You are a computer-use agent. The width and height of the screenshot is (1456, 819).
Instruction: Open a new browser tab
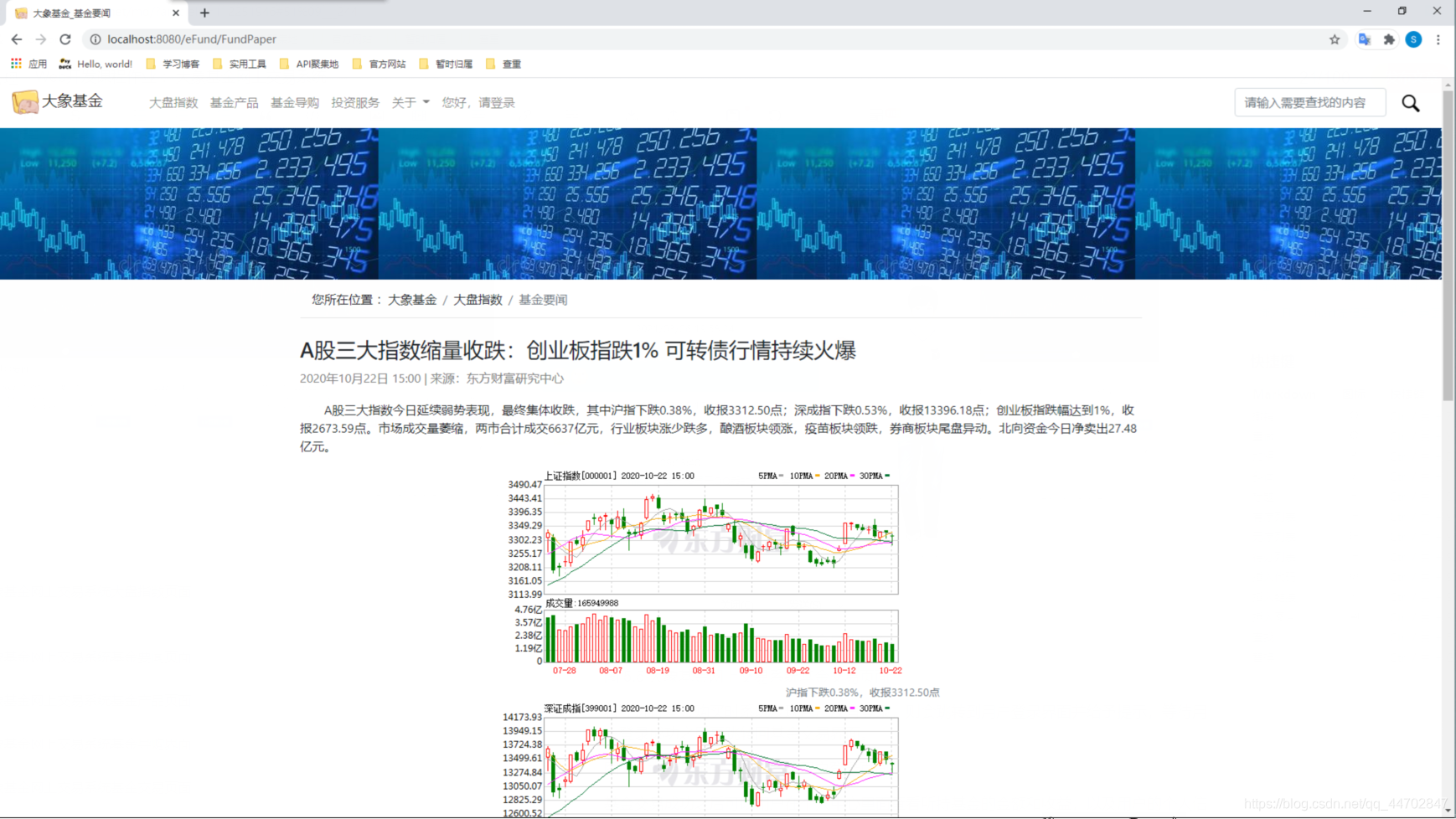pos(204,13)
